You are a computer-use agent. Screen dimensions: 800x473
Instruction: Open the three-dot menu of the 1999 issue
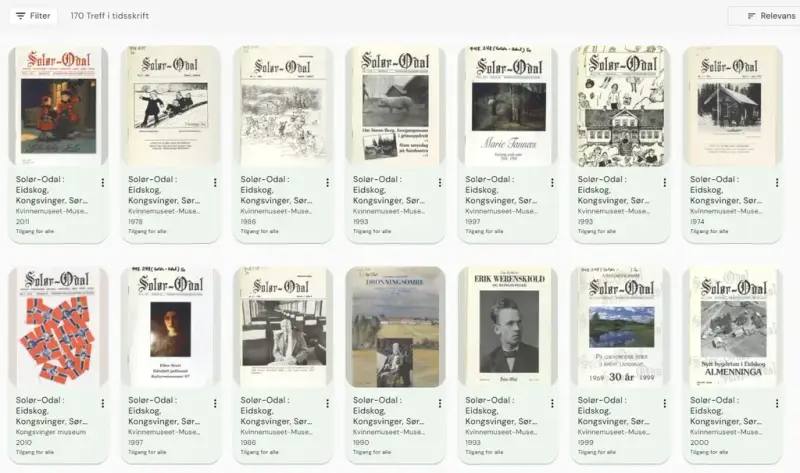tap(664, 404)
